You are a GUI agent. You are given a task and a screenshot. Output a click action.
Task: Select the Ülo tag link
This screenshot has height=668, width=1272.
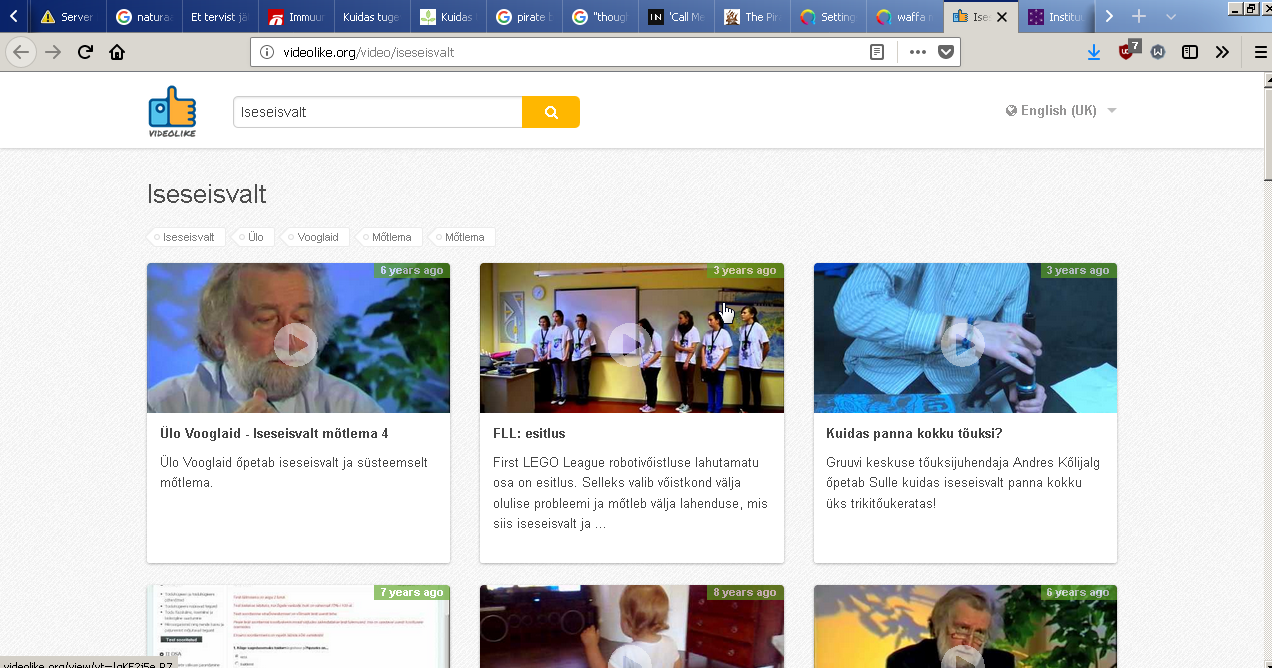[256, 238]
